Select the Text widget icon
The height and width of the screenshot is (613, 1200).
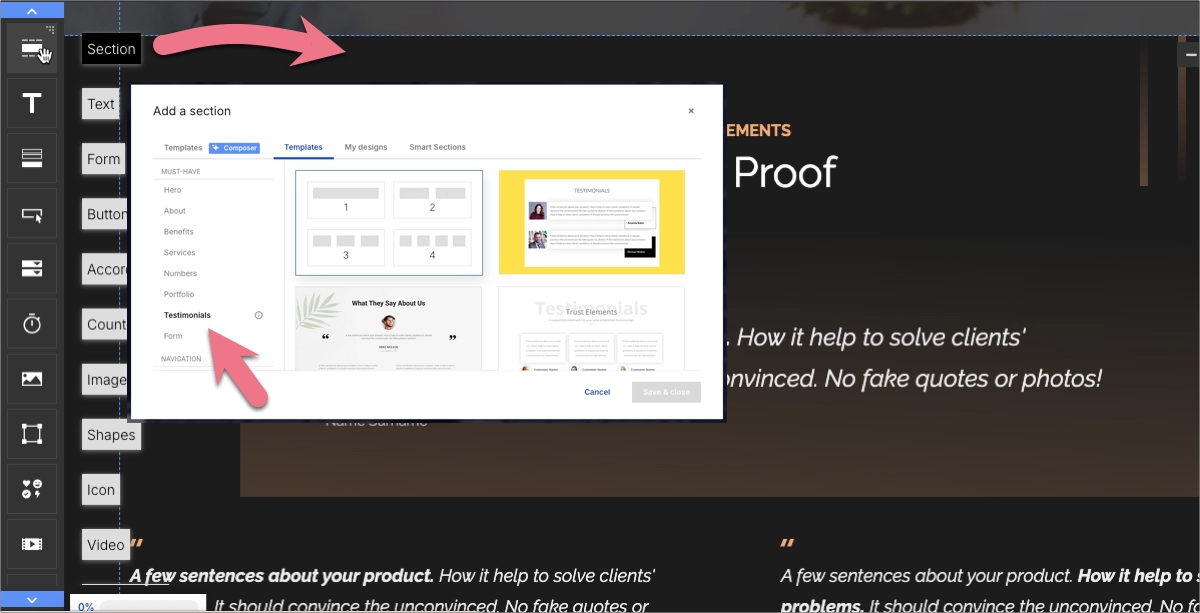32,103
